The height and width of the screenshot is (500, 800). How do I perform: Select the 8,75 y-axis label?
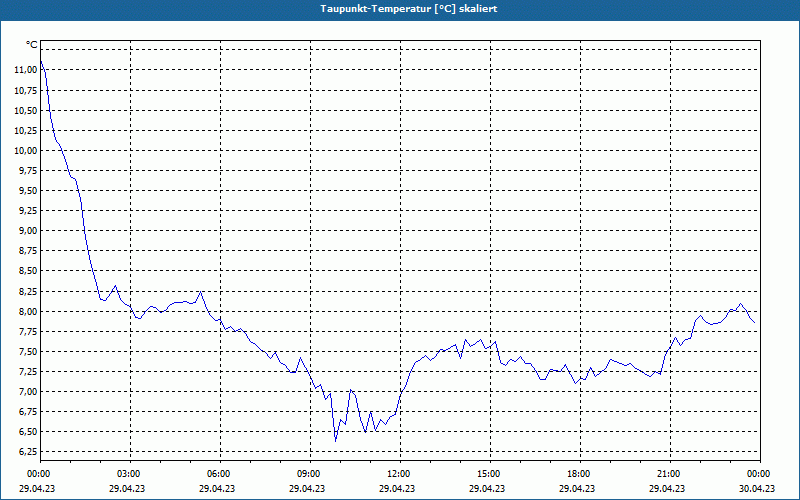28,251
